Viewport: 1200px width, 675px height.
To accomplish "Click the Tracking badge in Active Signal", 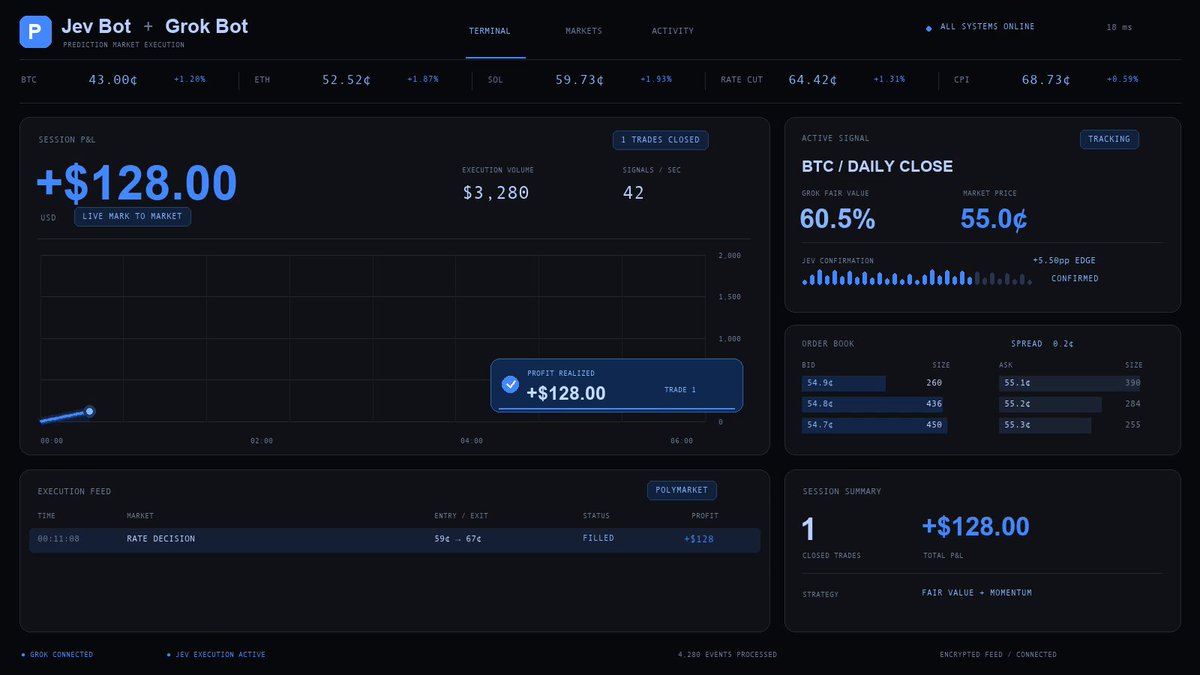I will 1109,140.
